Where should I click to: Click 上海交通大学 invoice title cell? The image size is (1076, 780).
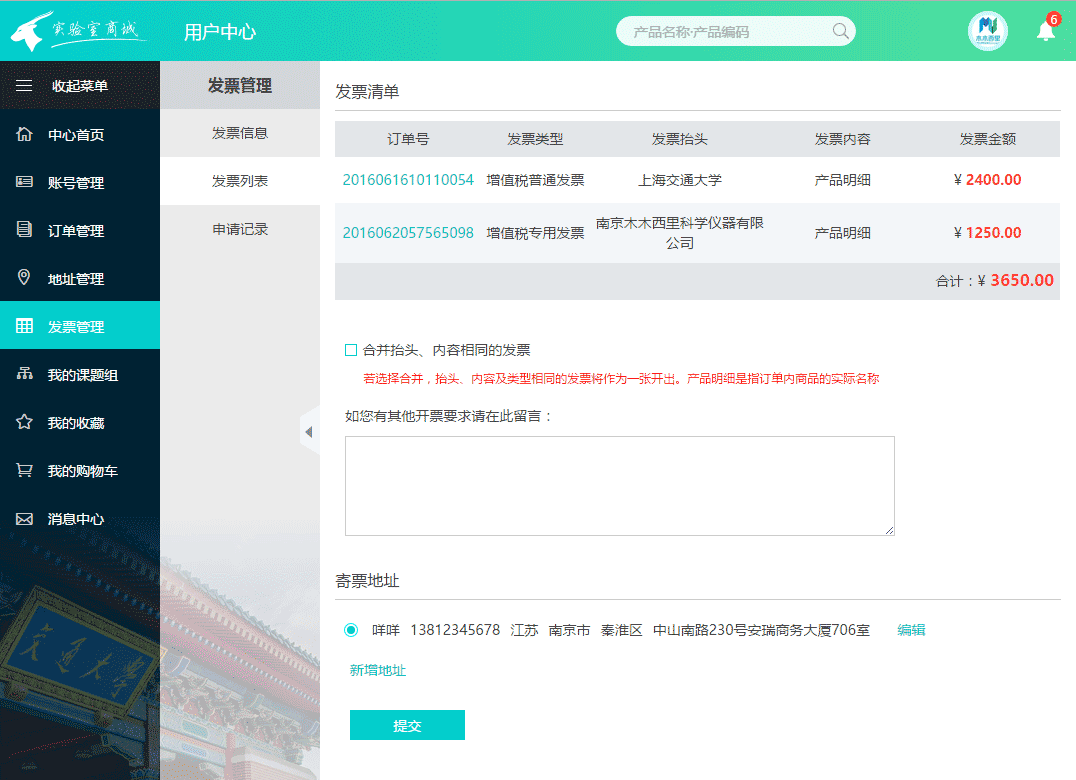click(679, 180)
